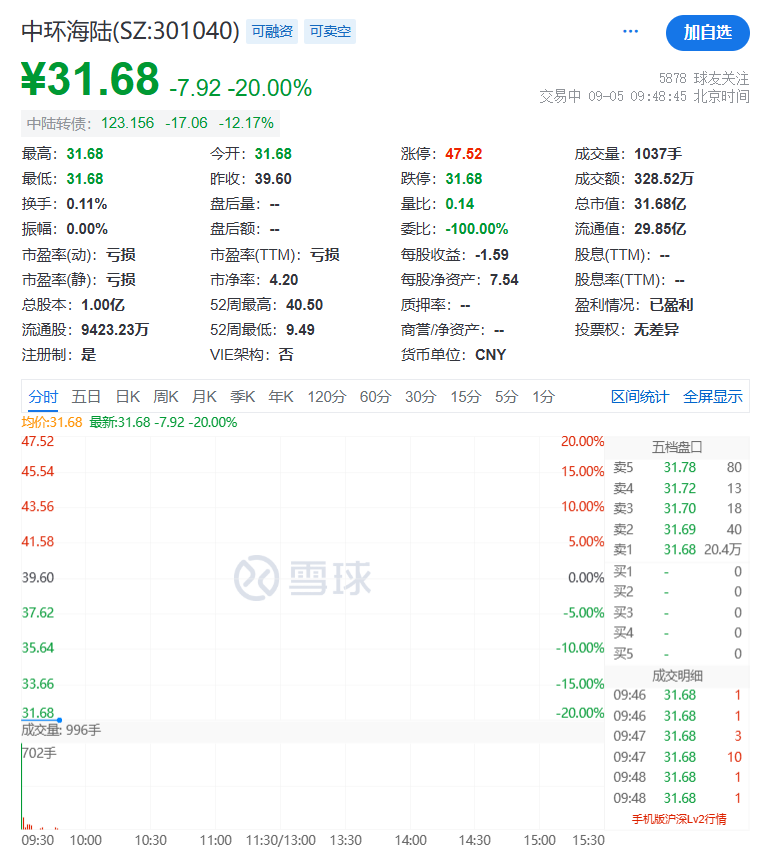Click the three-dot more options icon
The height and width of the screenshot is (858, 771).
click(x=630, y=32)
